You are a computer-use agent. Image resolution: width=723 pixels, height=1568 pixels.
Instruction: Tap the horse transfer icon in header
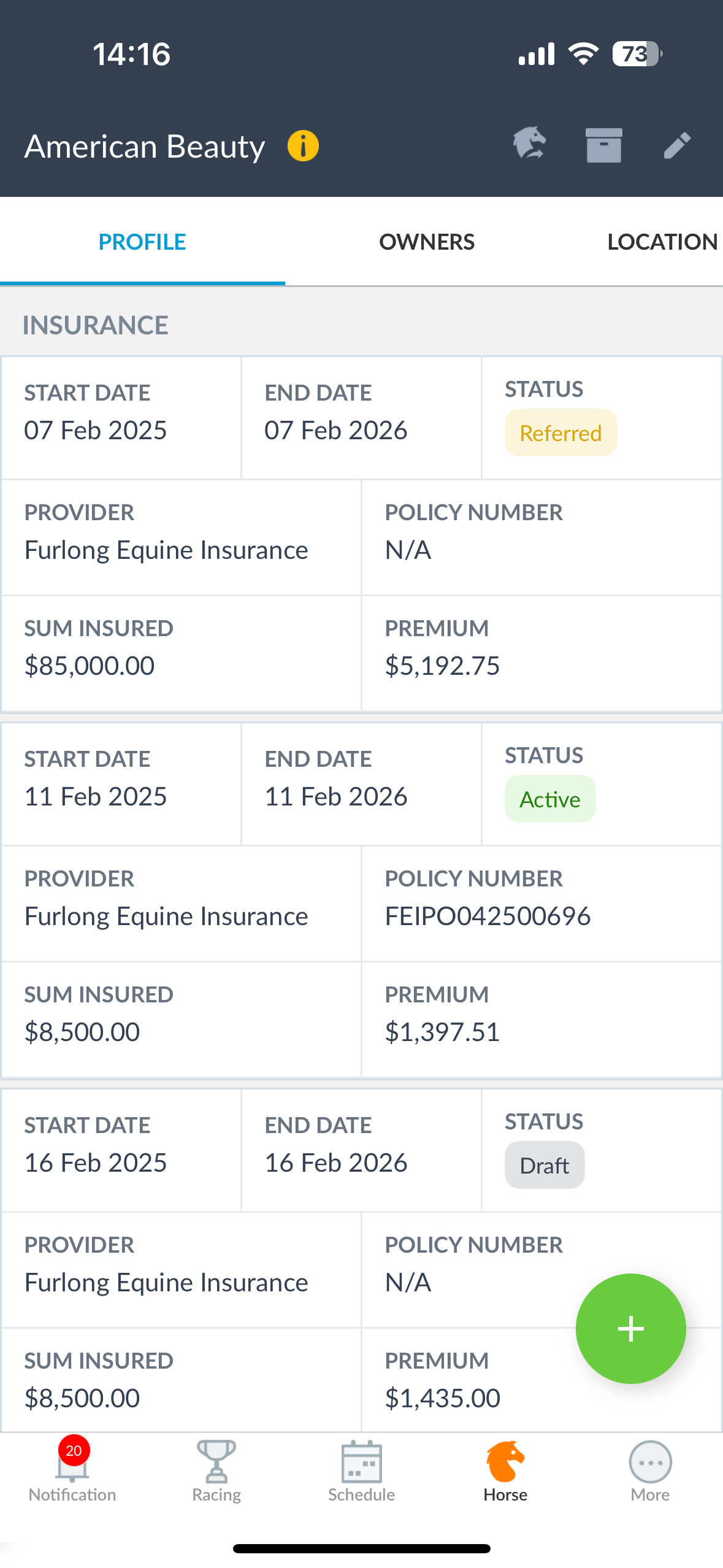click(x=529, y=144)
